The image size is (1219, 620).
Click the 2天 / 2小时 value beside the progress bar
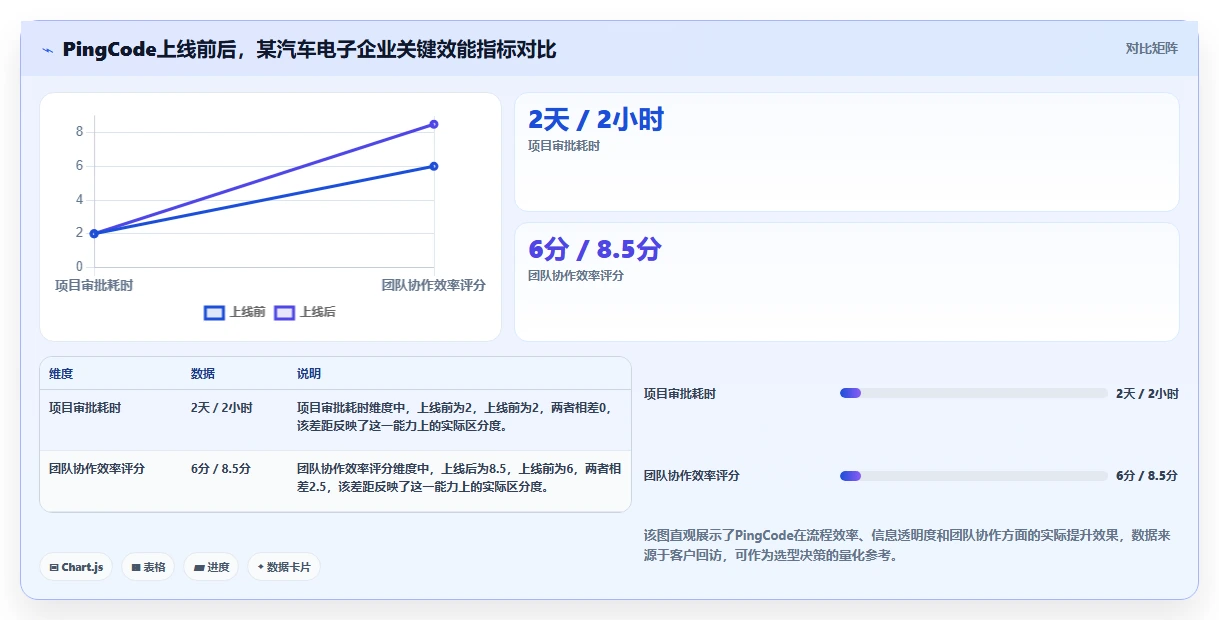point(1148,394)
